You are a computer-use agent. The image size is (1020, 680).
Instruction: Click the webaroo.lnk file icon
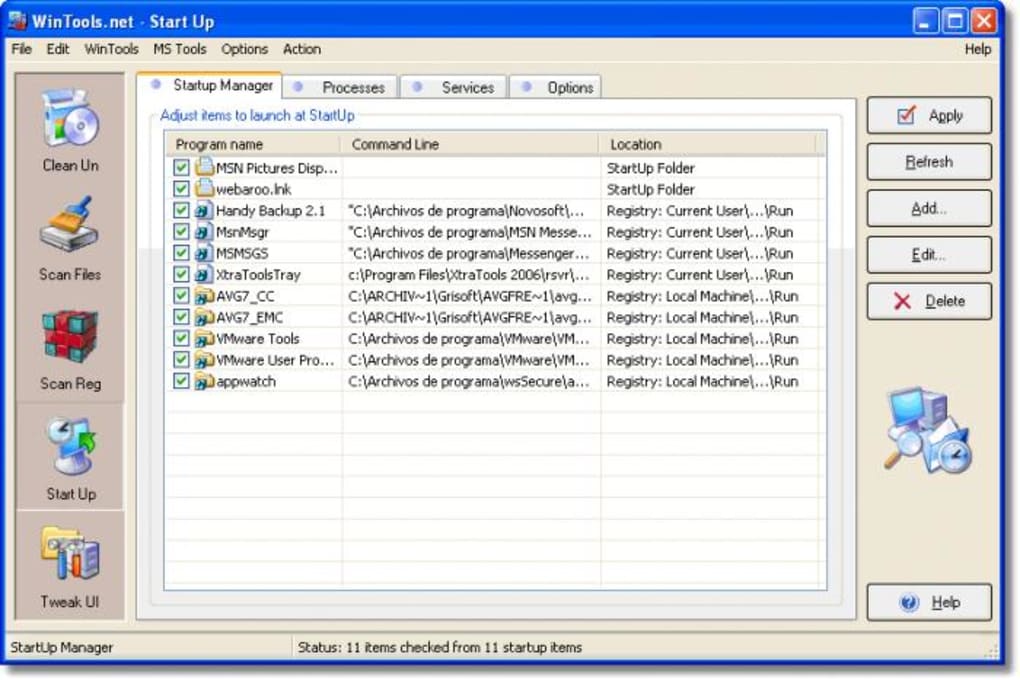204,189
